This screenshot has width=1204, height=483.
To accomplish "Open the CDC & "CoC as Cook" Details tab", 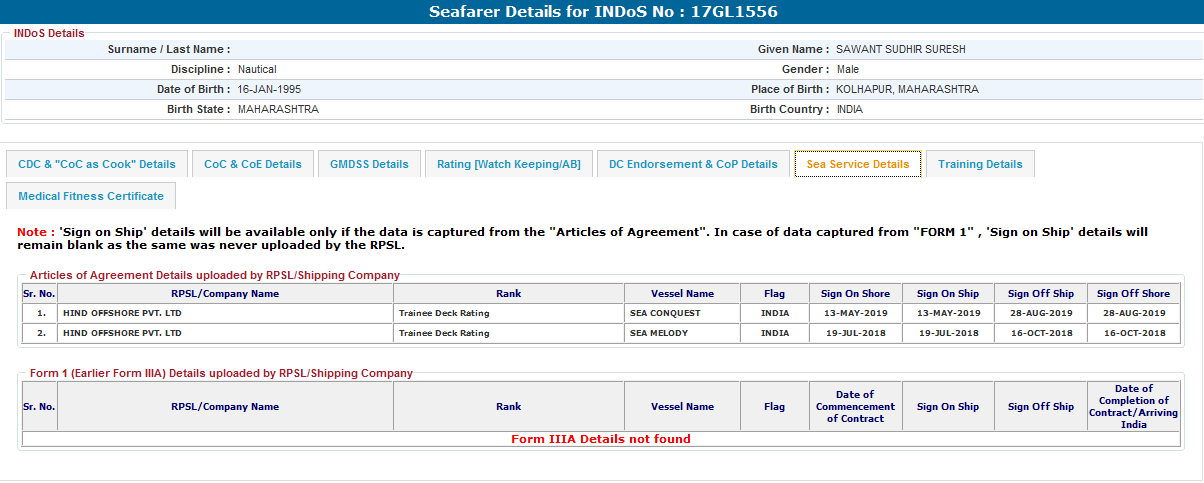I will 97,164.
